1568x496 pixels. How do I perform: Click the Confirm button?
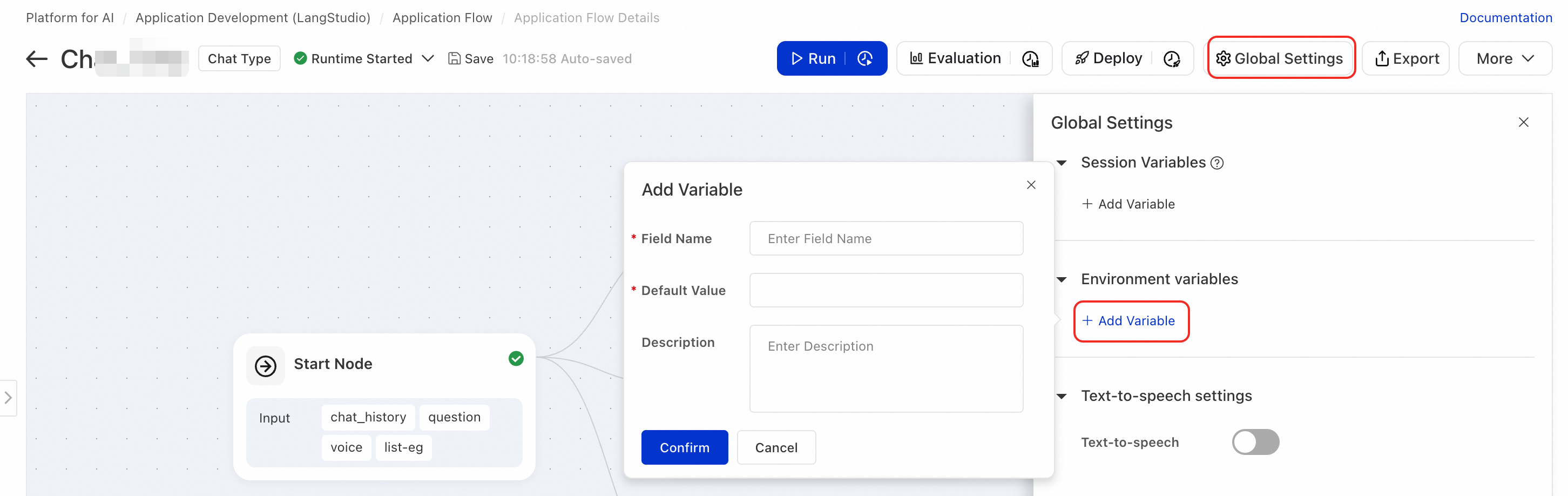coord(684,447)
